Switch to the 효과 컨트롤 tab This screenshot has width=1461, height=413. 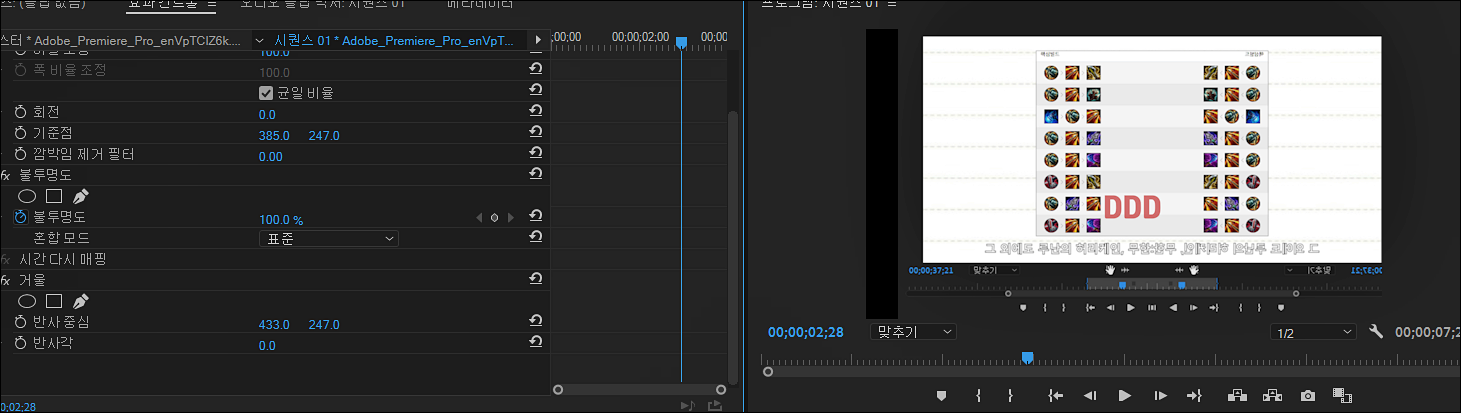[164, 4]
